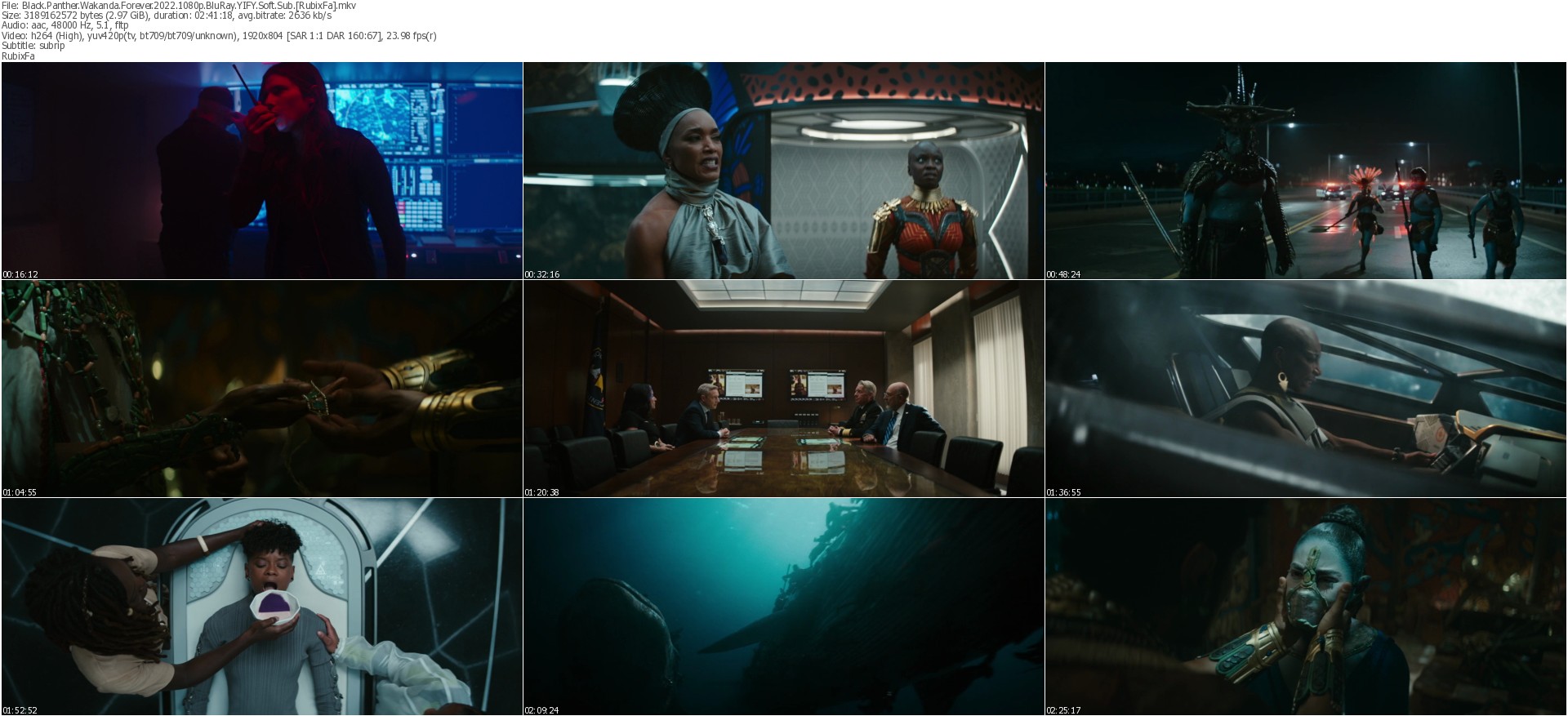Select the frame showing the queen in silver dress
Screen dimensions: 1568x716
coord(784,171)
